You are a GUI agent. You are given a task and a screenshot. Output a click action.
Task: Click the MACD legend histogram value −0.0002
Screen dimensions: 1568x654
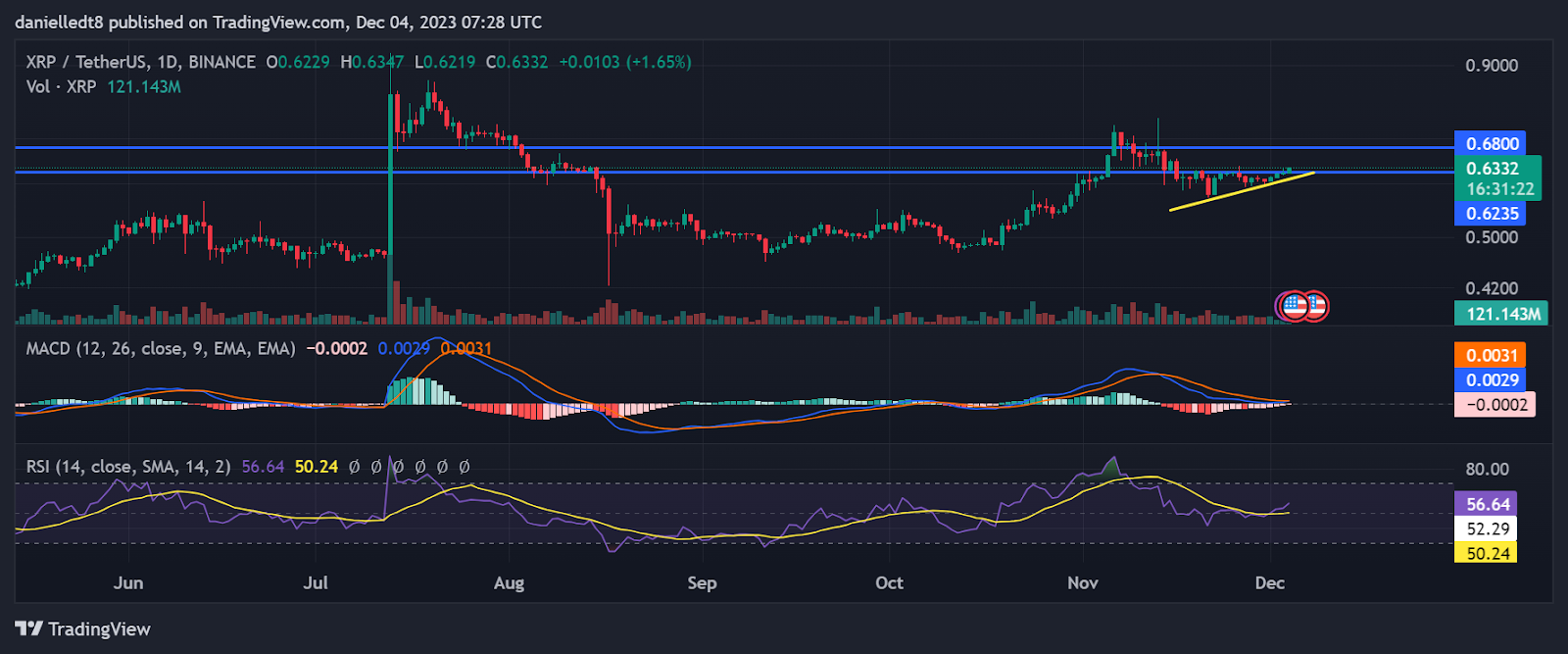click(337, 348)
